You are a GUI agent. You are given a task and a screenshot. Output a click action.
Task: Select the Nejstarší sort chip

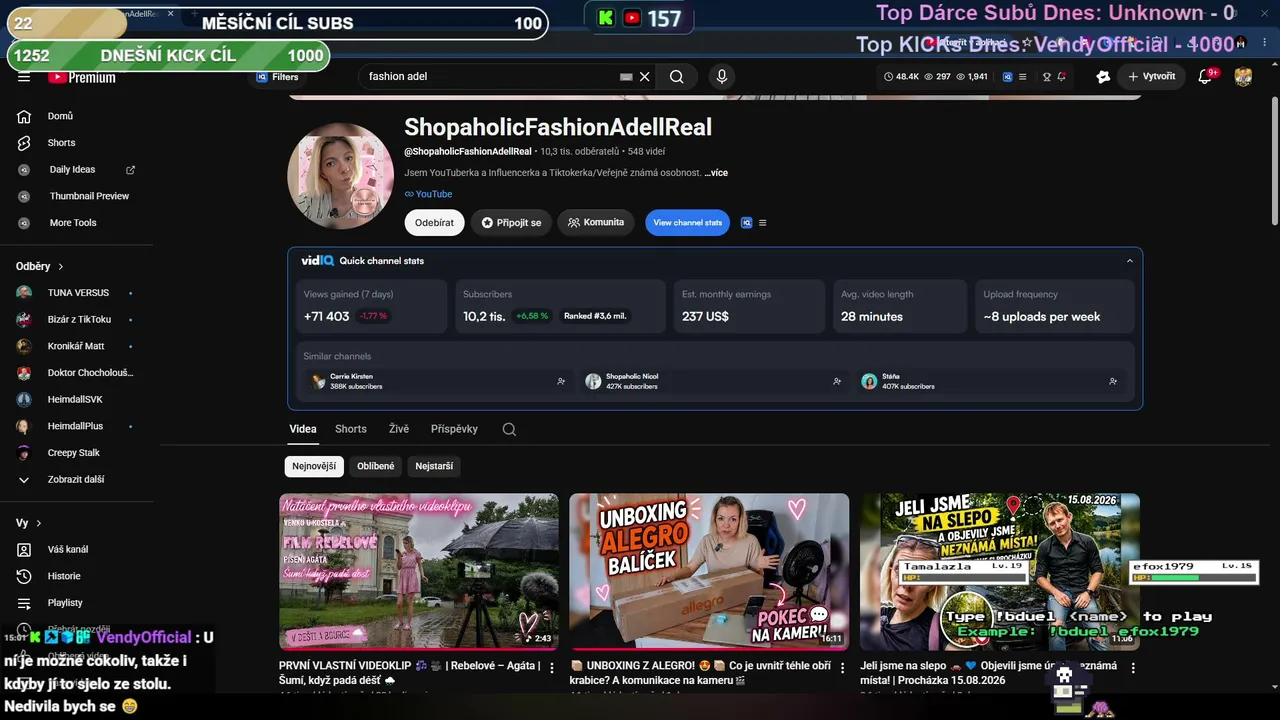[x=434, y=466]
